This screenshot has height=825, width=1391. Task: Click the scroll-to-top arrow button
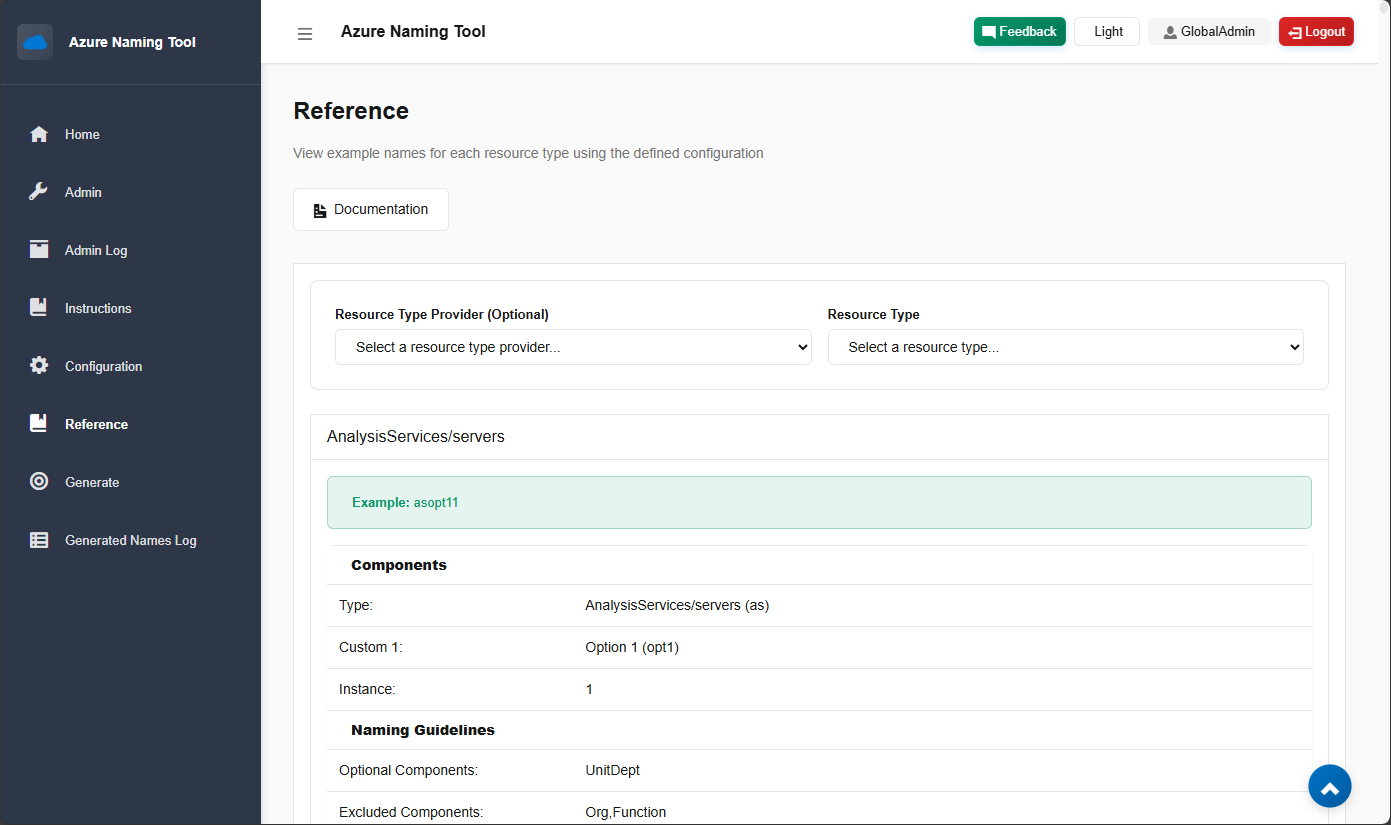1330,786
